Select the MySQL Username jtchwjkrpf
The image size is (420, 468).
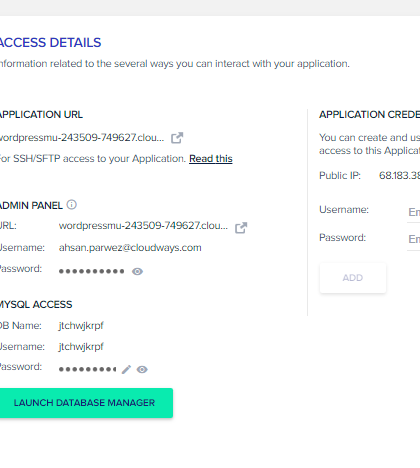click(81, 347)
